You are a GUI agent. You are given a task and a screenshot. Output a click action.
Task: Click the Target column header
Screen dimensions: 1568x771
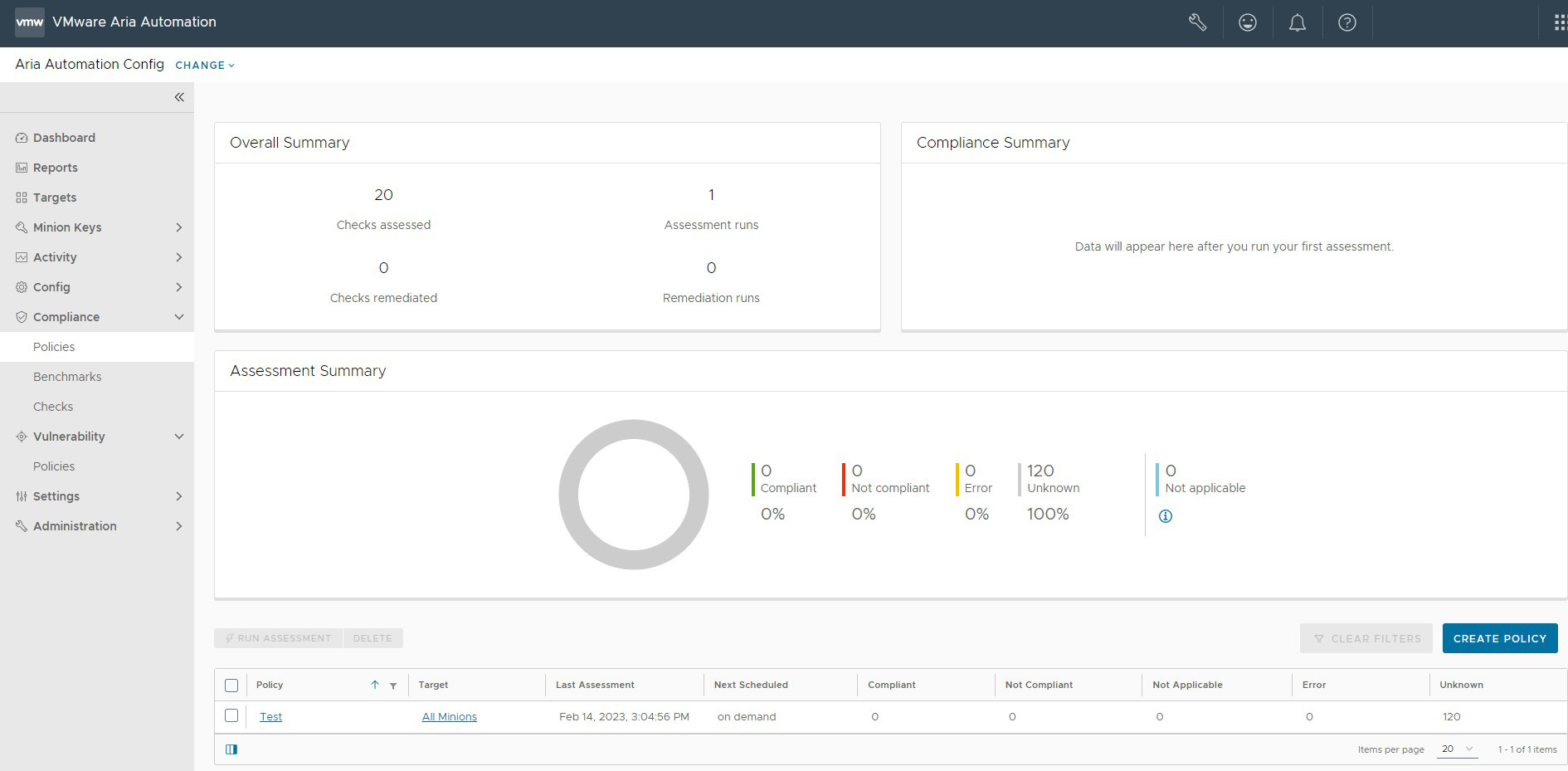point(433,685)
